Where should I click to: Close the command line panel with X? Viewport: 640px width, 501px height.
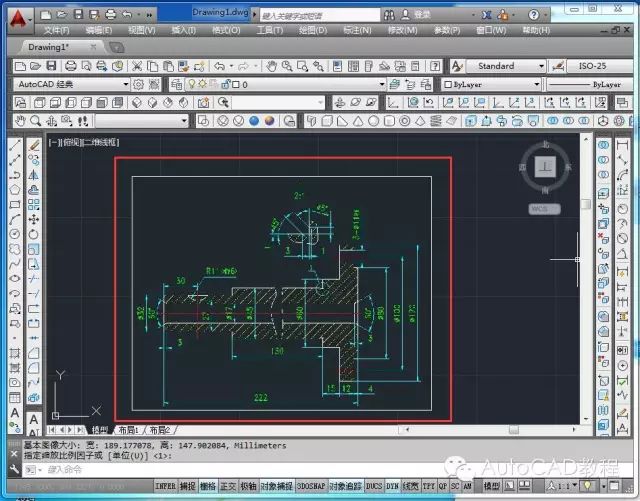tap(14, 454)
